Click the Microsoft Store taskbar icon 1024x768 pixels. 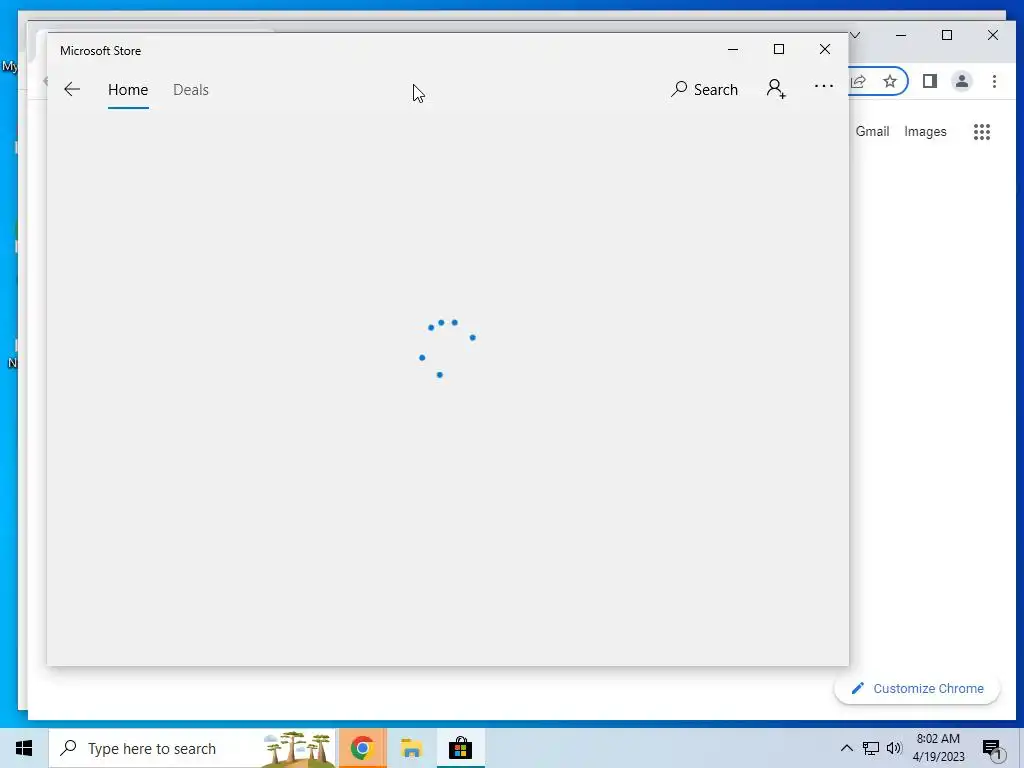(x=460, y=748)
